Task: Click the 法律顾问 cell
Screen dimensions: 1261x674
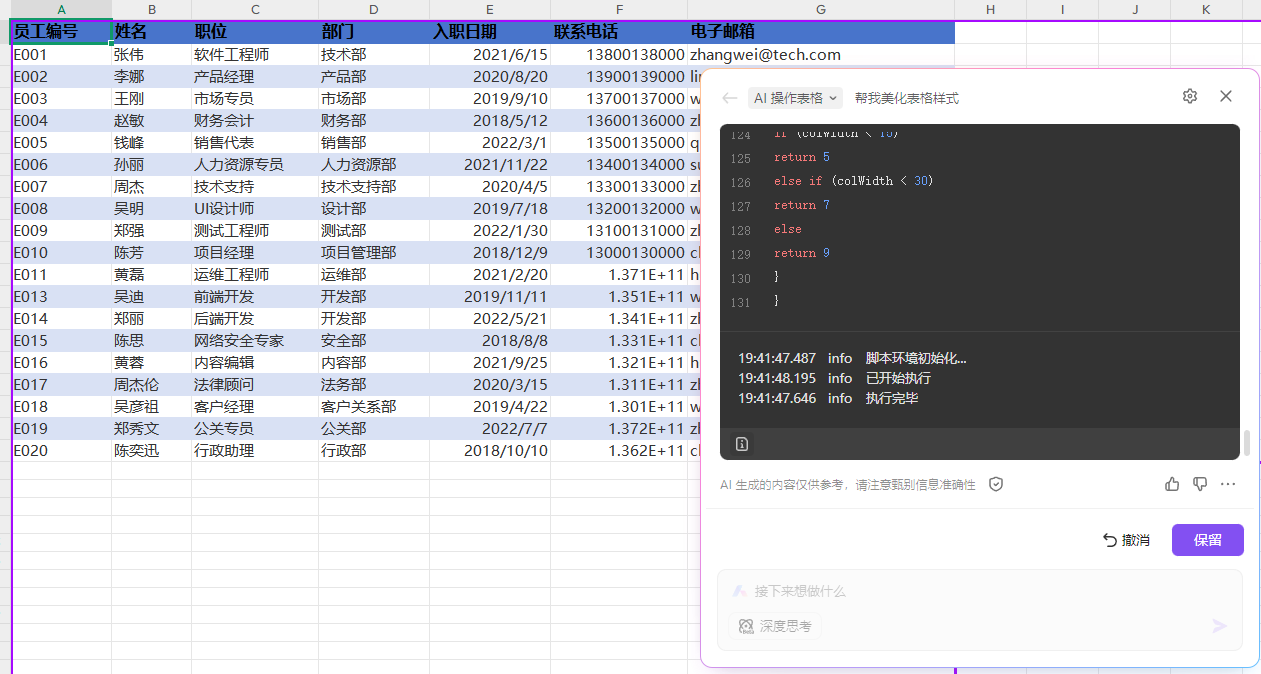Action: 255,384
